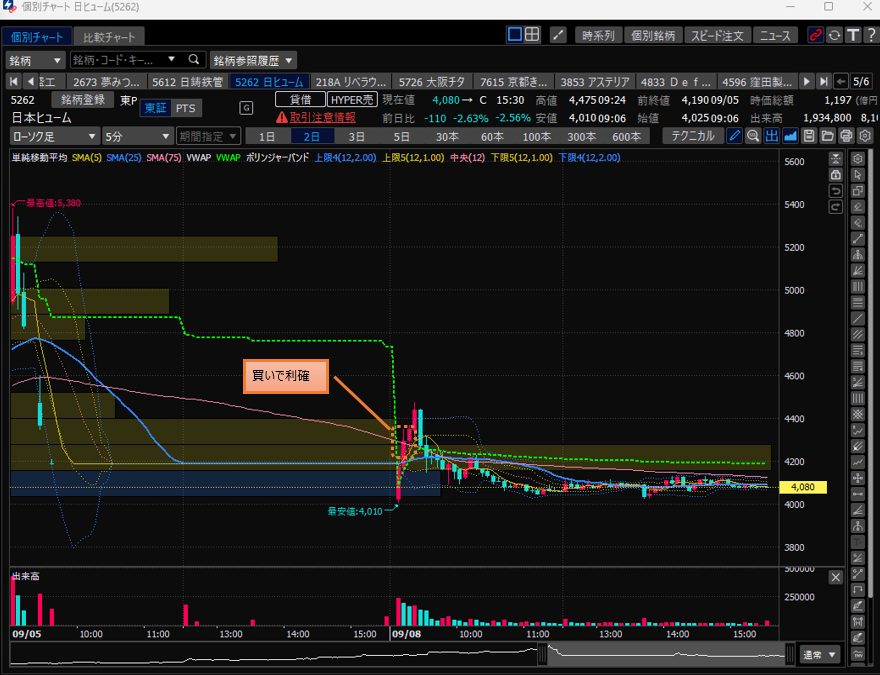The image size is (880, 675).
Task: Click the refresh icon in top toolbar
Action: [x=834, y=35]
